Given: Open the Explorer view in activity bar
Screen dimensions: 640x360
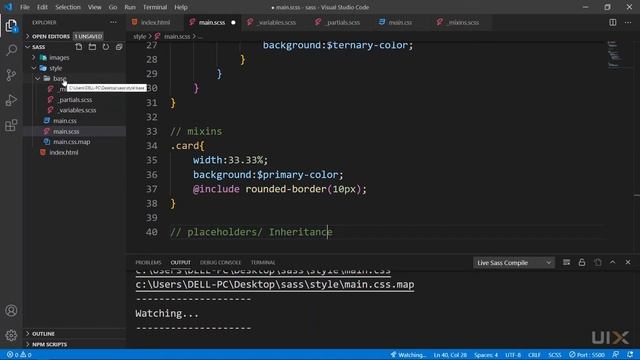Looking at the screenshot, I should [11, 26].
